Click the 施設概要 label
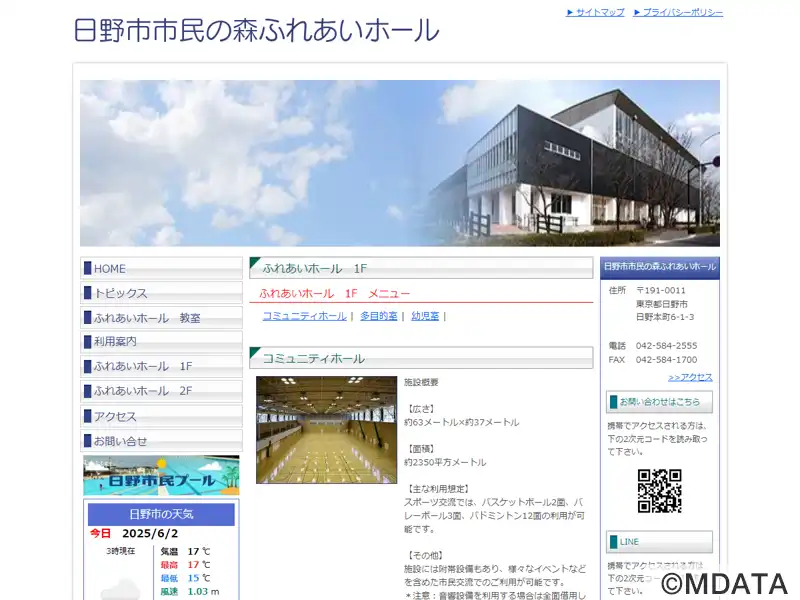 (x=421, y=382)
